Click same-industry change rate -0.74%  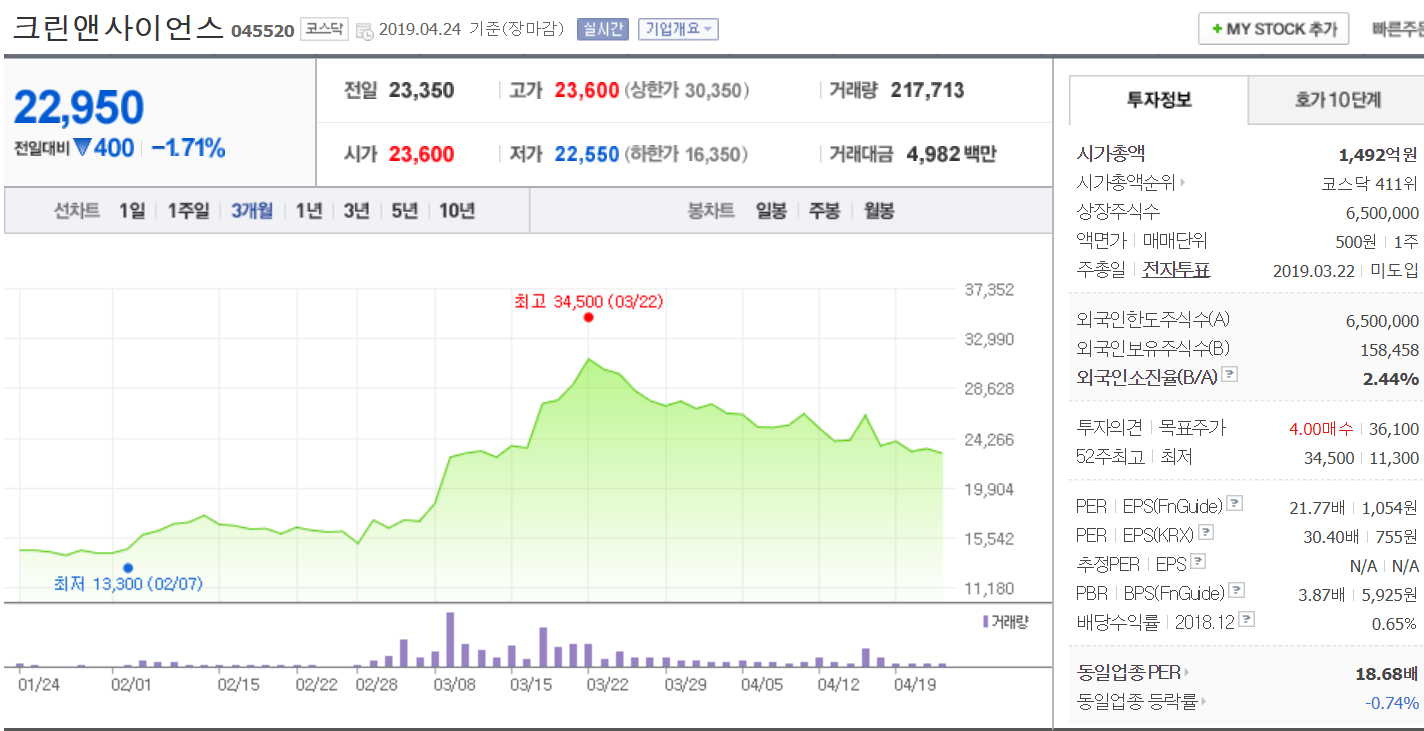click(x=1392, y=703)
